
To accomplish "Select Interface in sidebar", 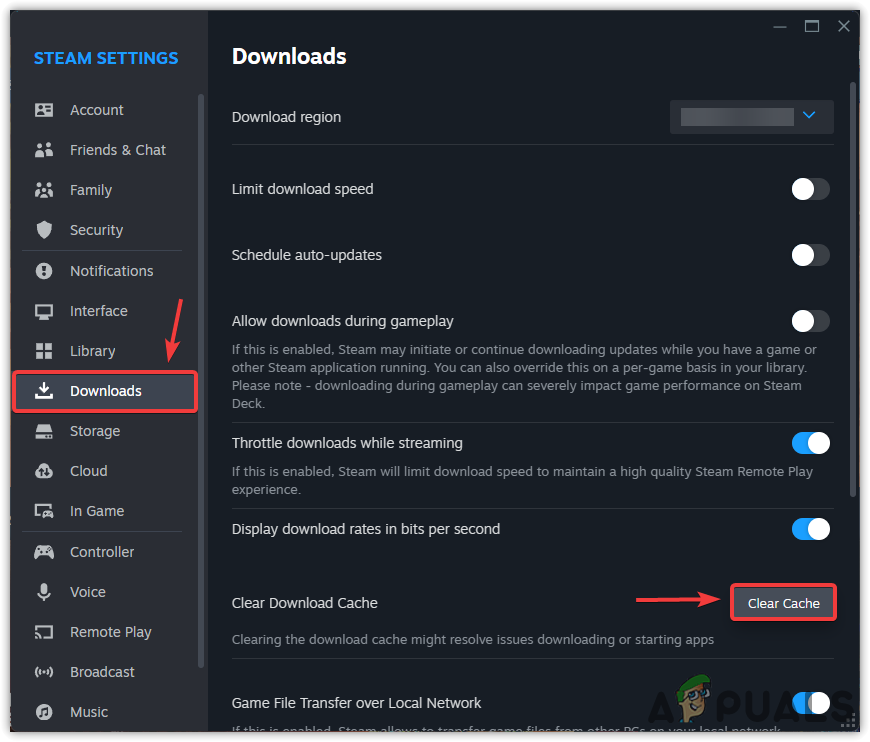I will [x=99, y=311].
